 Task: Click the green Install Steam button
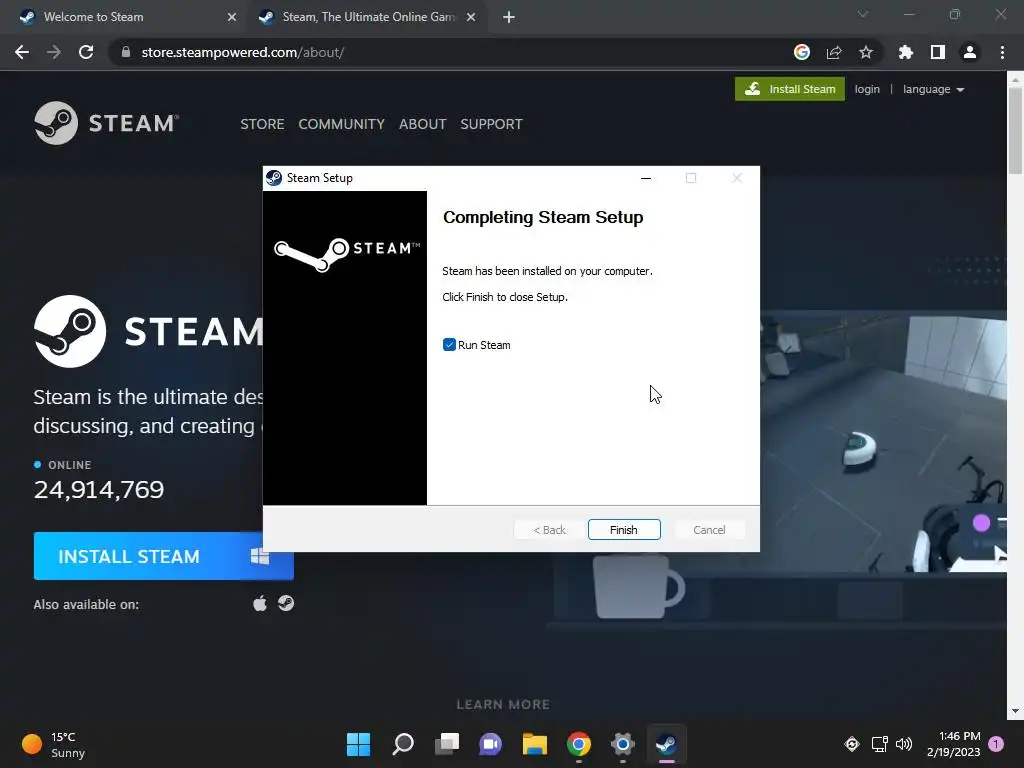[790, 89]
